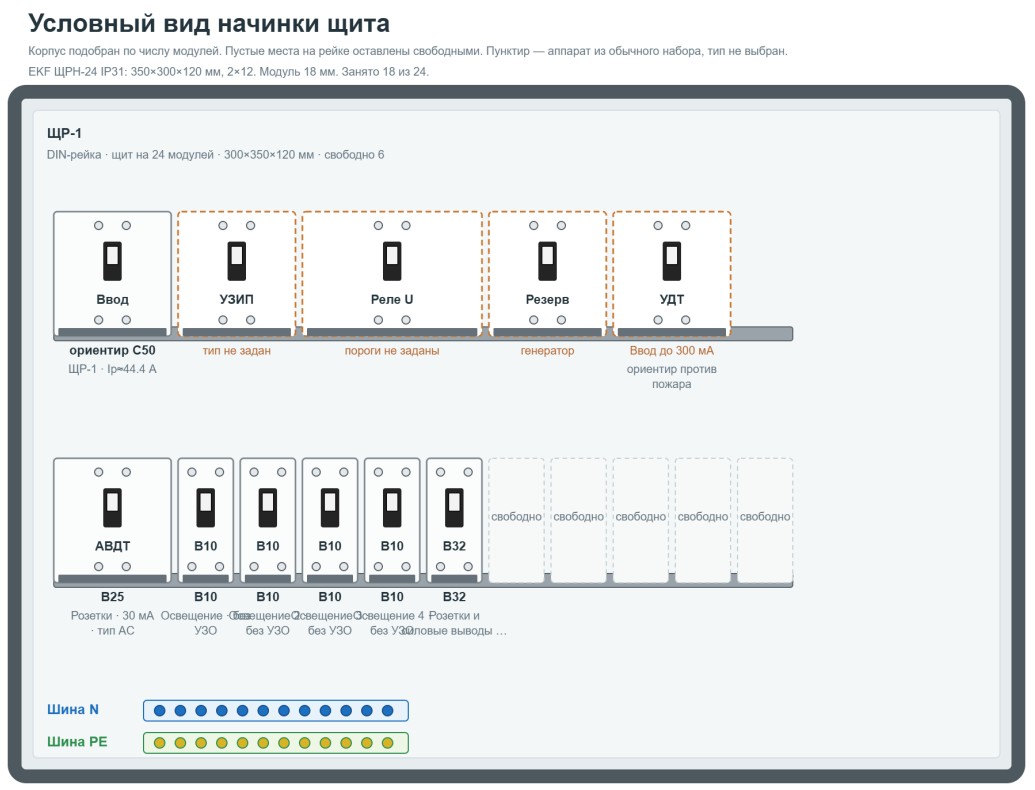
Task: Click the 'свободно' slot right beside B32
Action: pyautogui.click(x=516, y=520)
